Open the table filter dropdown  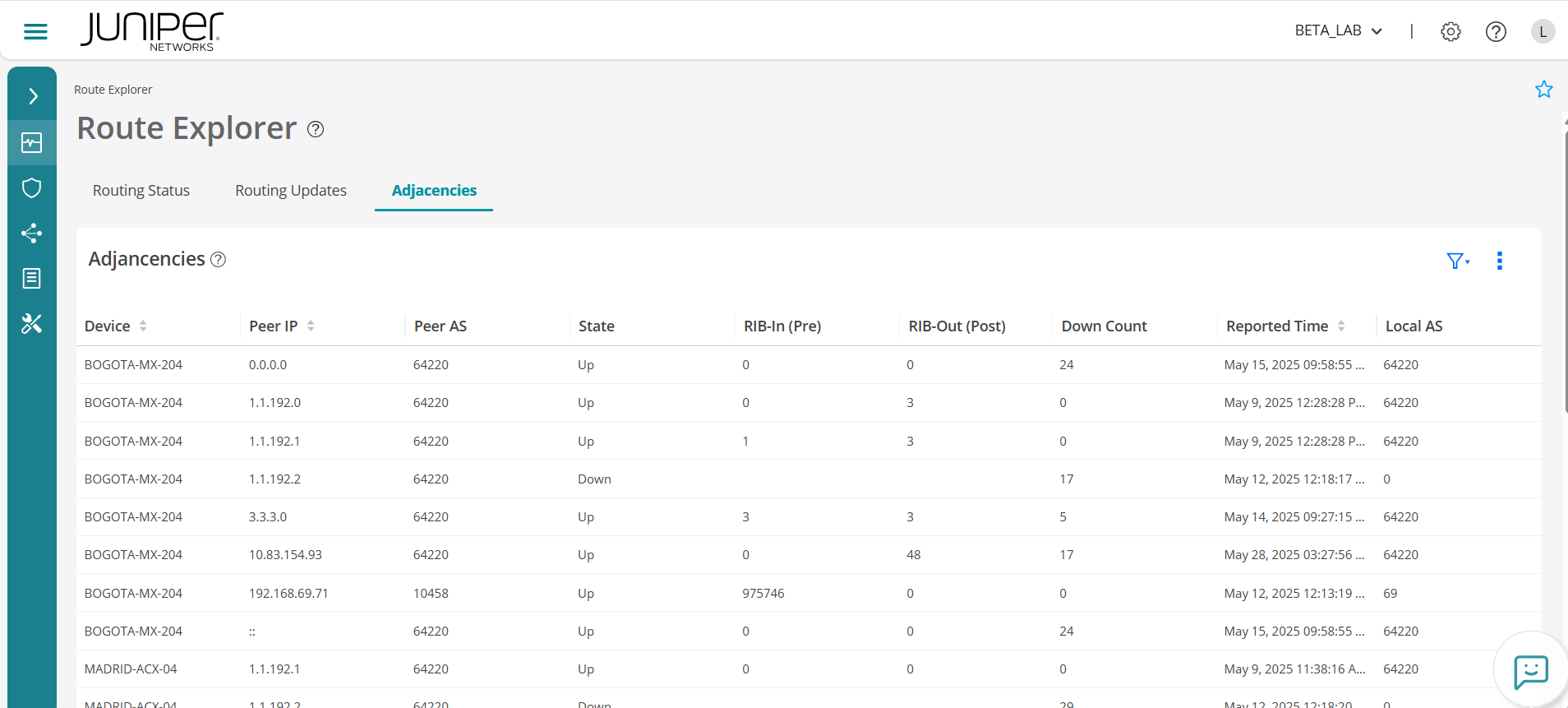point(1457,261)
